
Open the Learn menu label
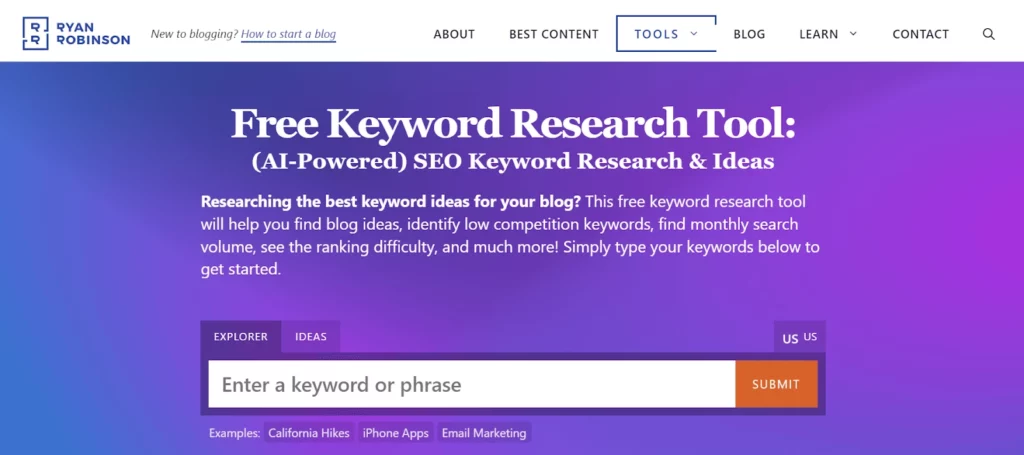point(819,34)
